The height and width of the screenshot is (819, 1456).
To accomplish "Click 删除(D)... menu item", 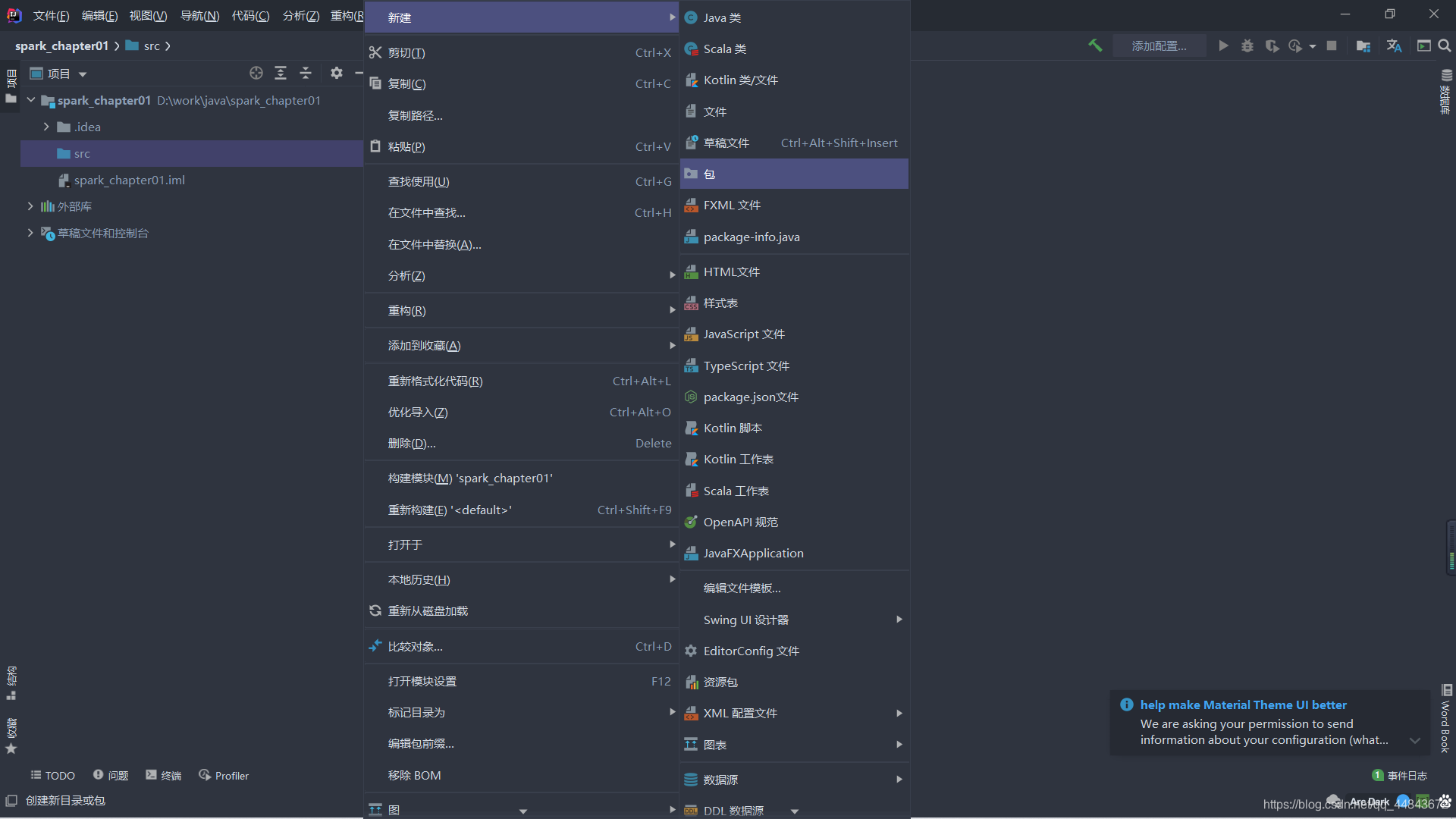I will point(521,443).
